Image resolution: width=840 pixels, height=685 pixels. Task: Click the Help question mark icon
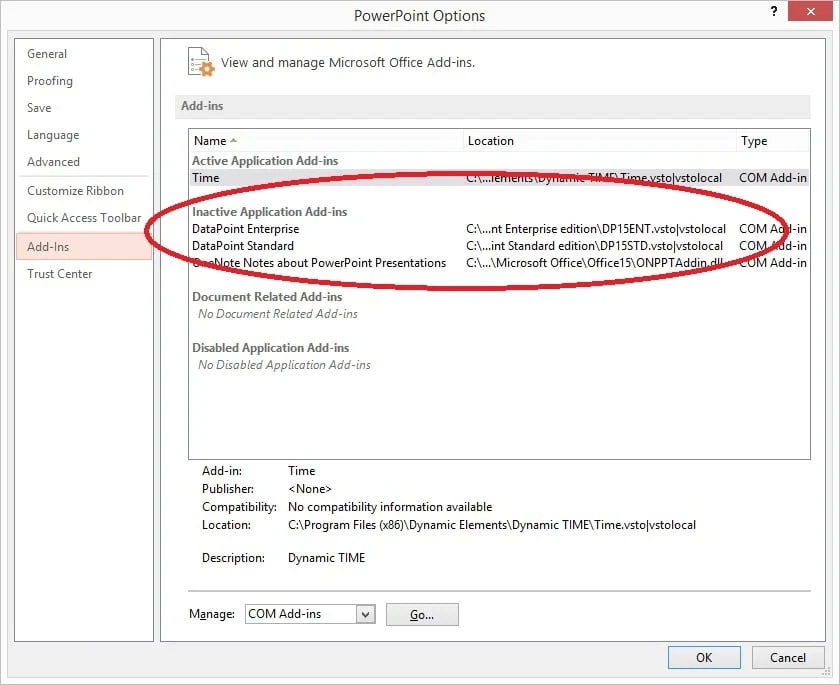[773, 12]
